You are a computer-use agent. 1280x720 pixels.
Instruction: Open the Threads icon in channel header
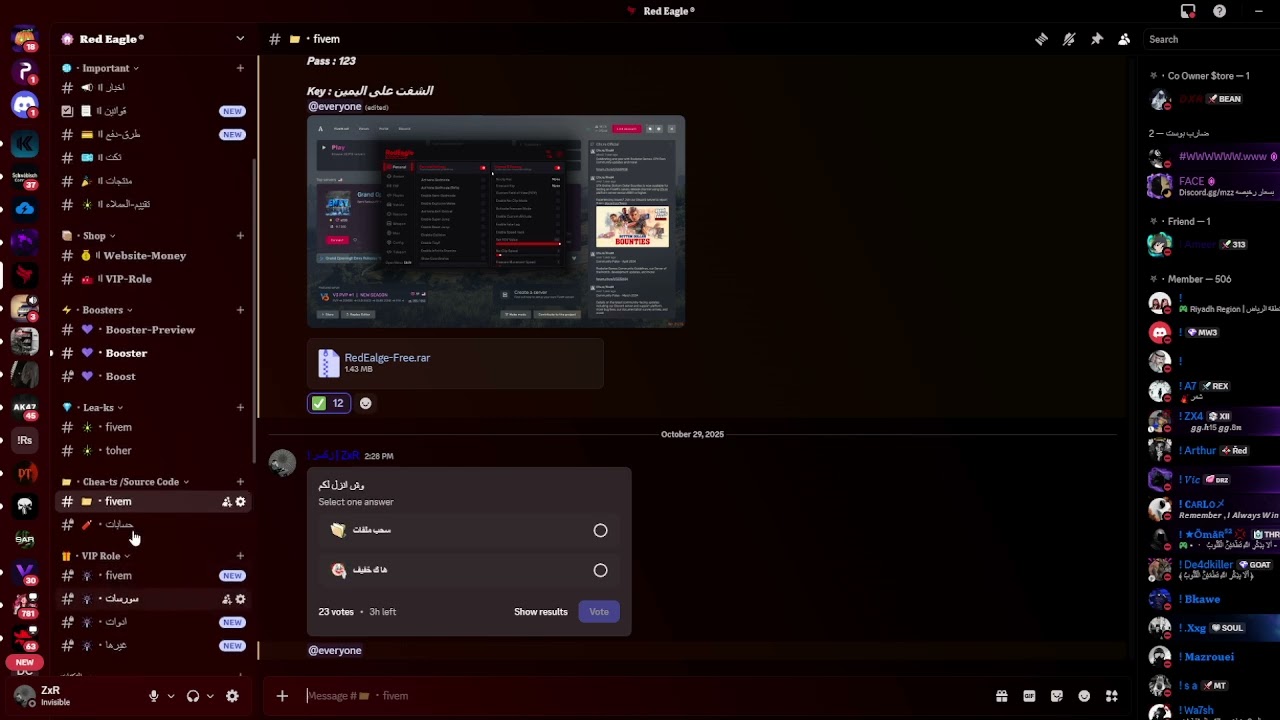tap(1041, 39)
